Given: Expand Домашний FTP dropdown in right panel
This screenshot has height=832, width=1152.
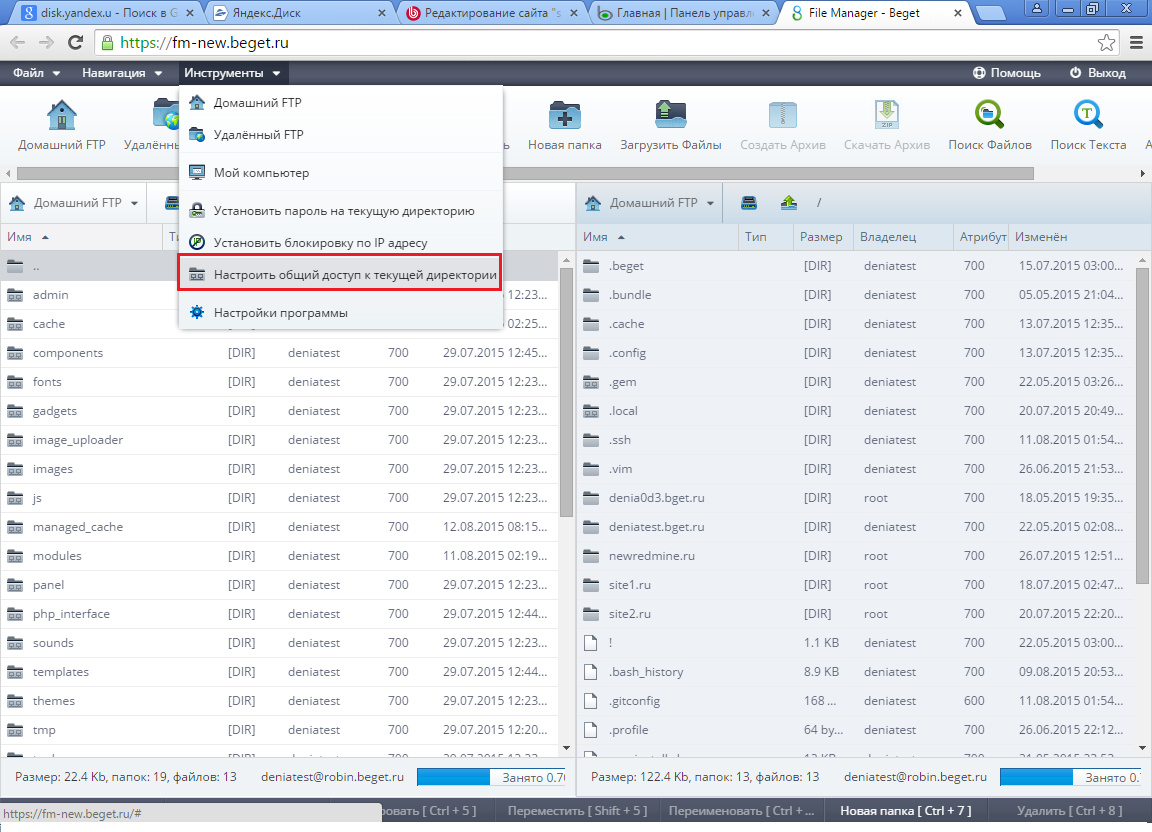Looking at the screenshot, I should pyautogui.click(x=710, y=204).
